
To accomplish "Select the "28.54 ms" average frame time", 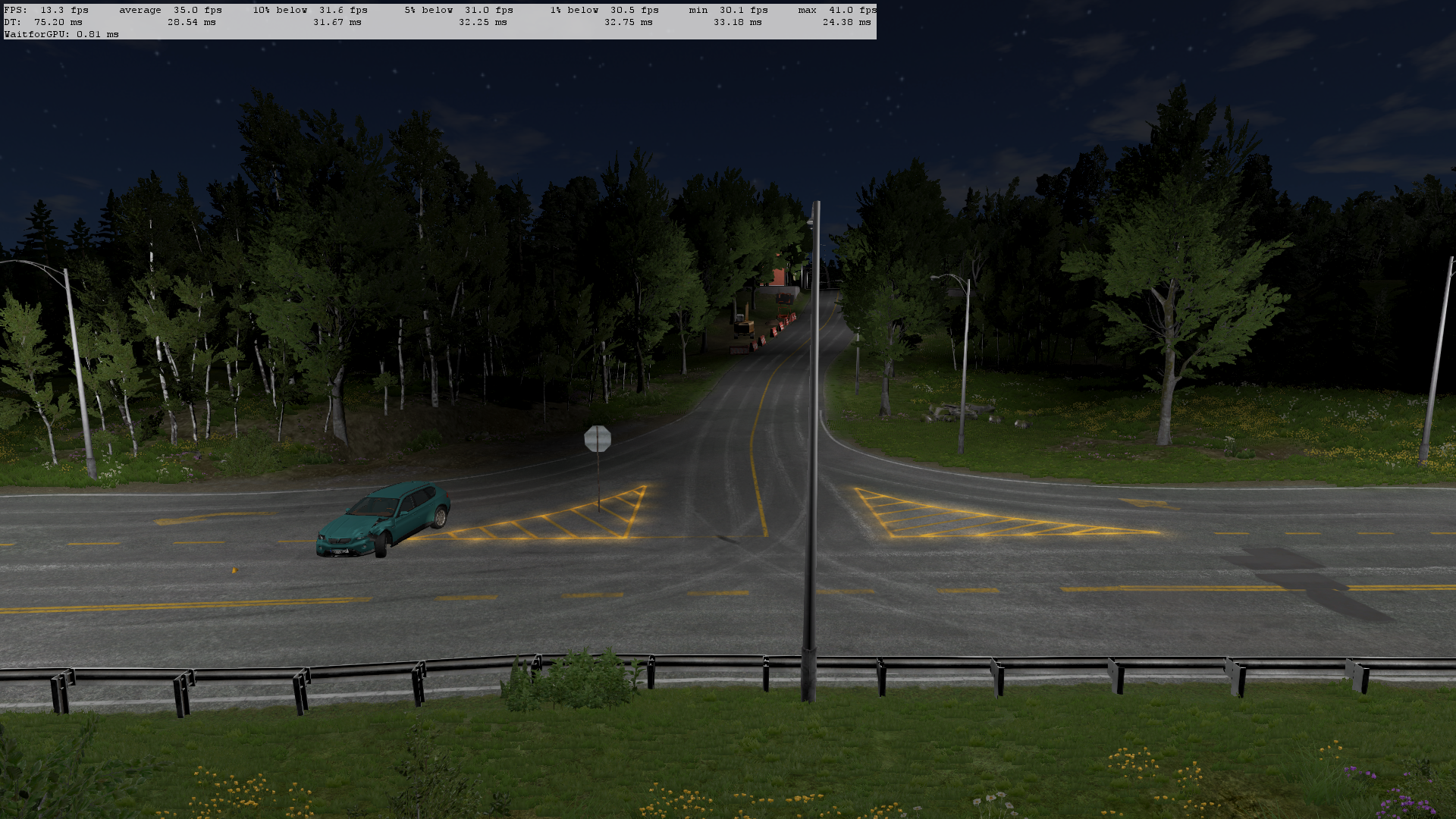I will click(192, 22).
